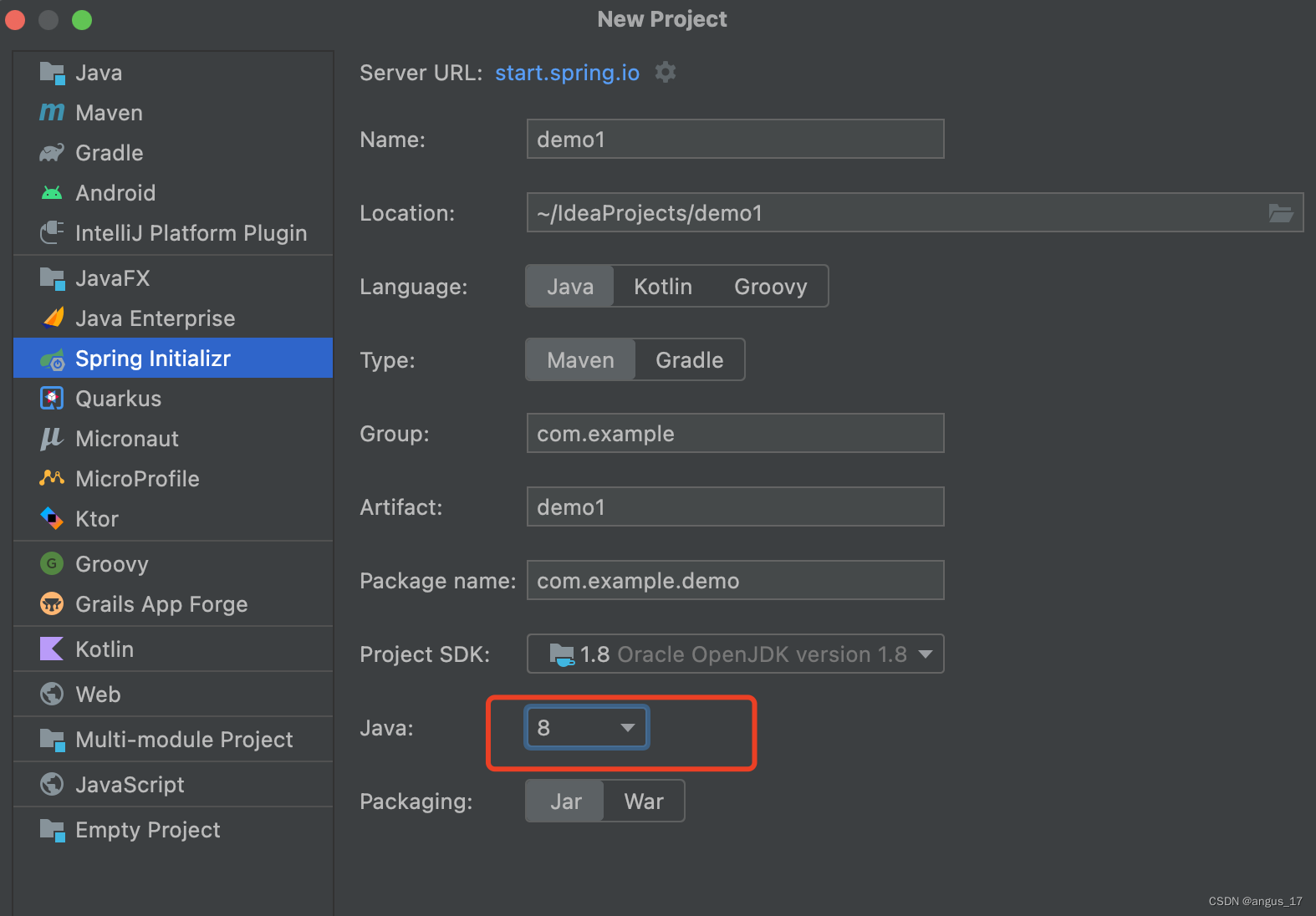
Task: Select IntelliJ Platform Plugin in sidebar
Action: (173, 233)
